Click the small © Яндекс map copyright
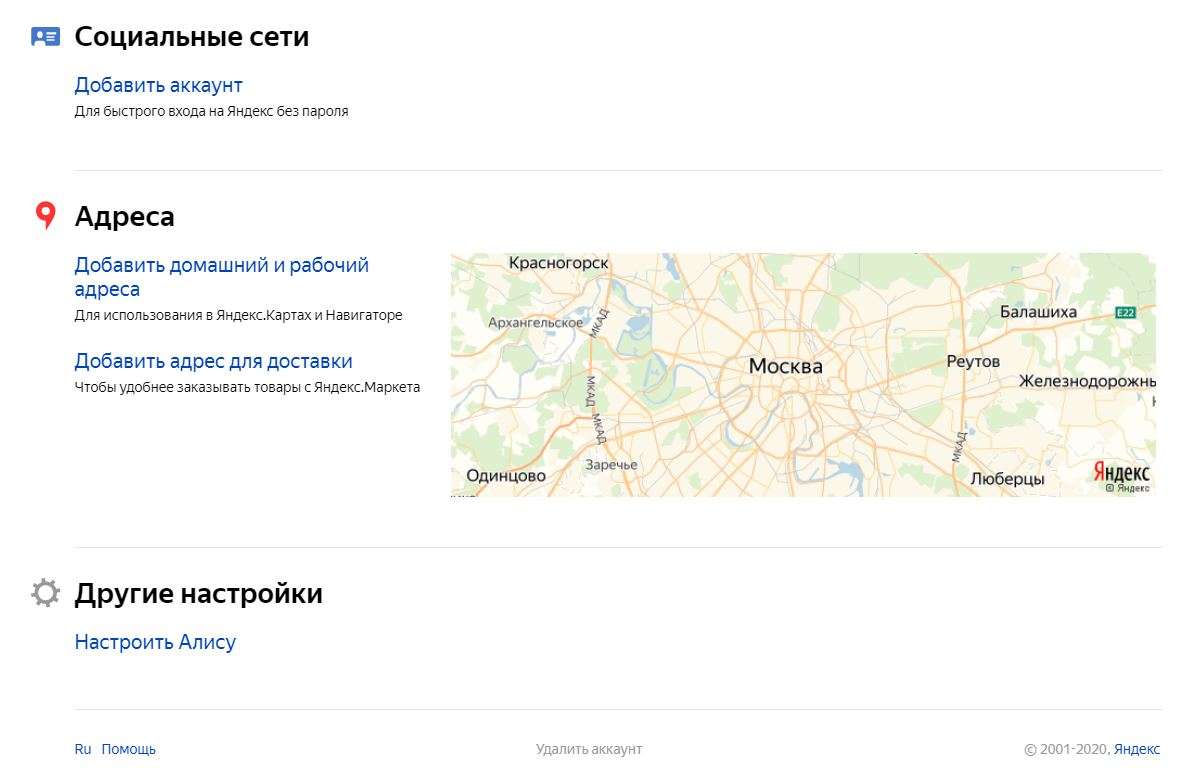This screenshot has height=782, width=1195. tap(1127, 488)
